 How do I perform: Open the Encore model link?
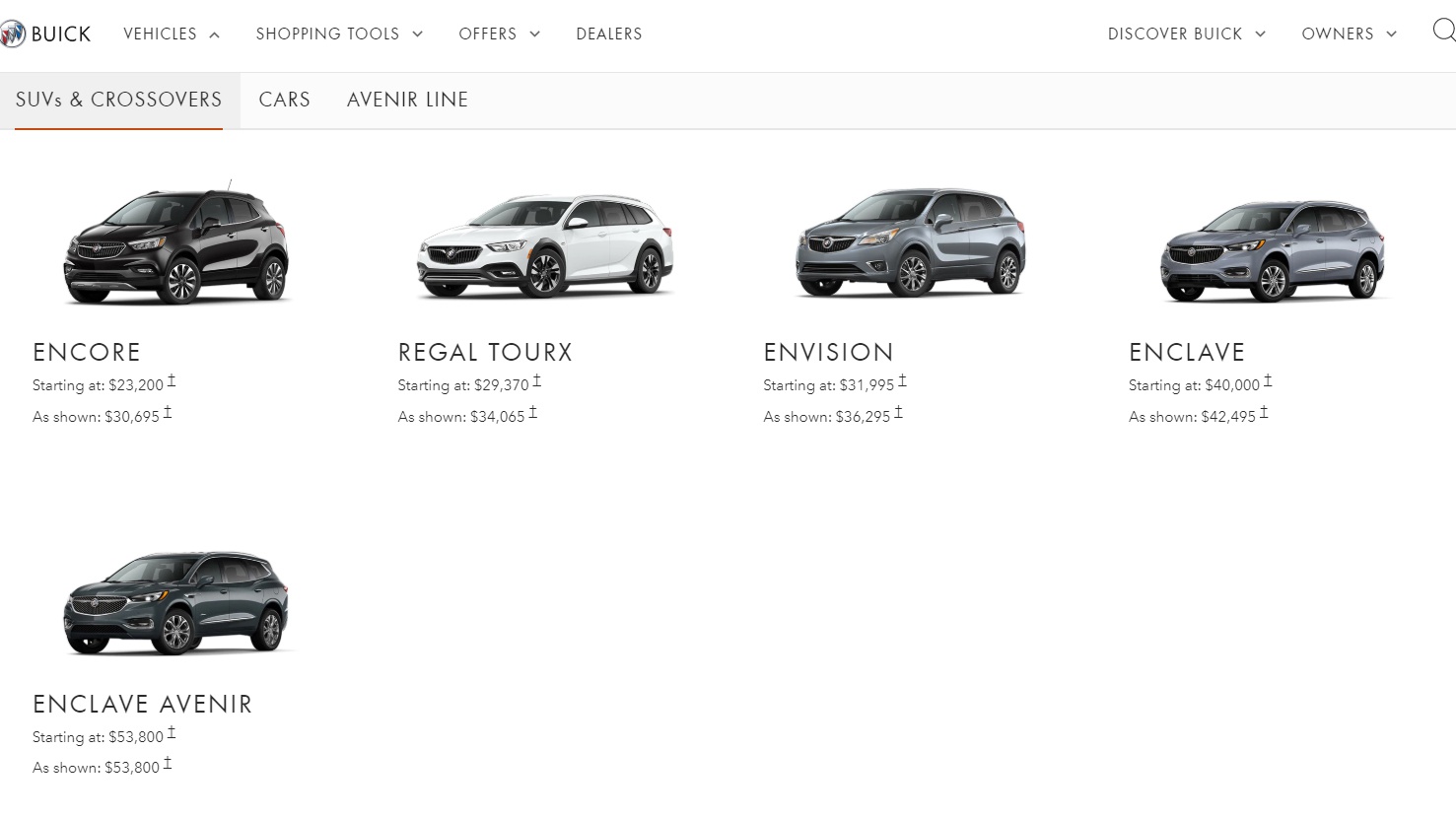[87, 352]
